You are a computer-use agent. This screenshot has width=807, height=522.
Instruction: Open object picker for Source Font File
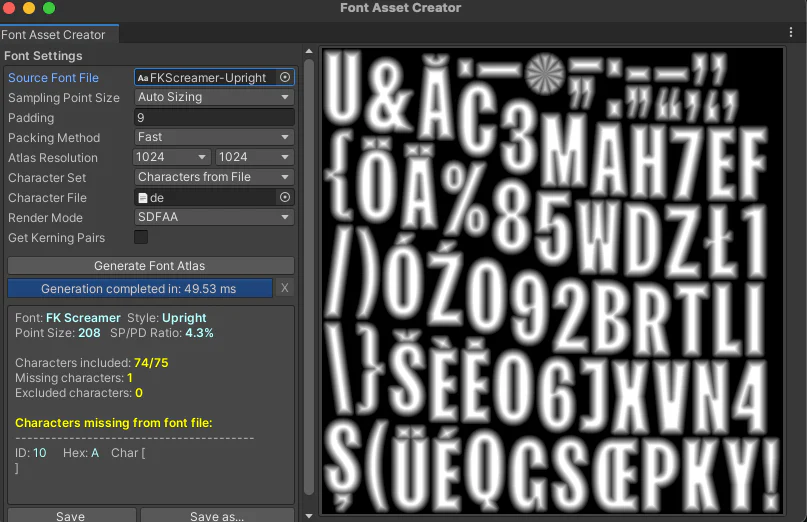(285, 77)
